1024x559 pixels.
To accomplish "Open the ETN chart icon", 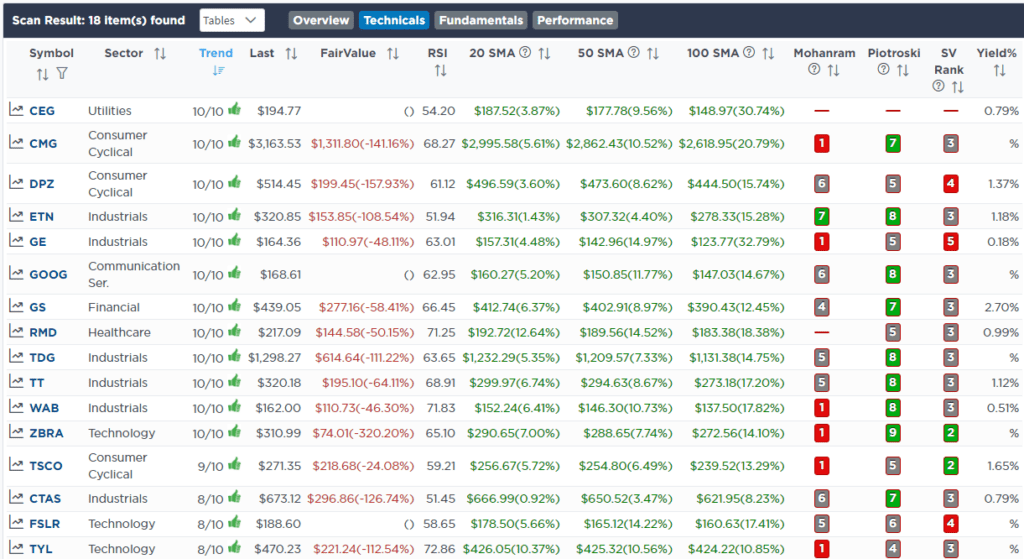I will click(16, 216).
